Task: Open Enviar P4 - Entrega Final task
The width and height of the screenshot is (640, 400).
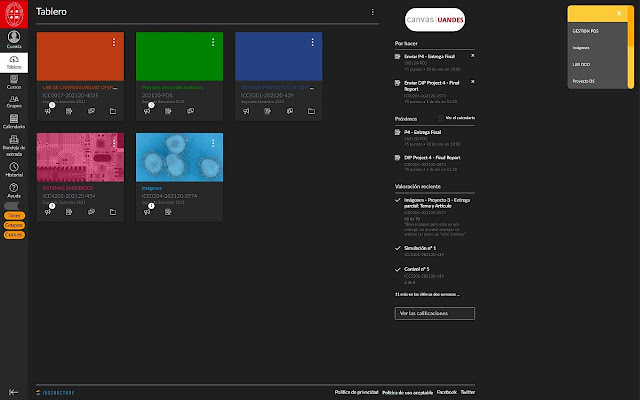Action: [429, 56]
